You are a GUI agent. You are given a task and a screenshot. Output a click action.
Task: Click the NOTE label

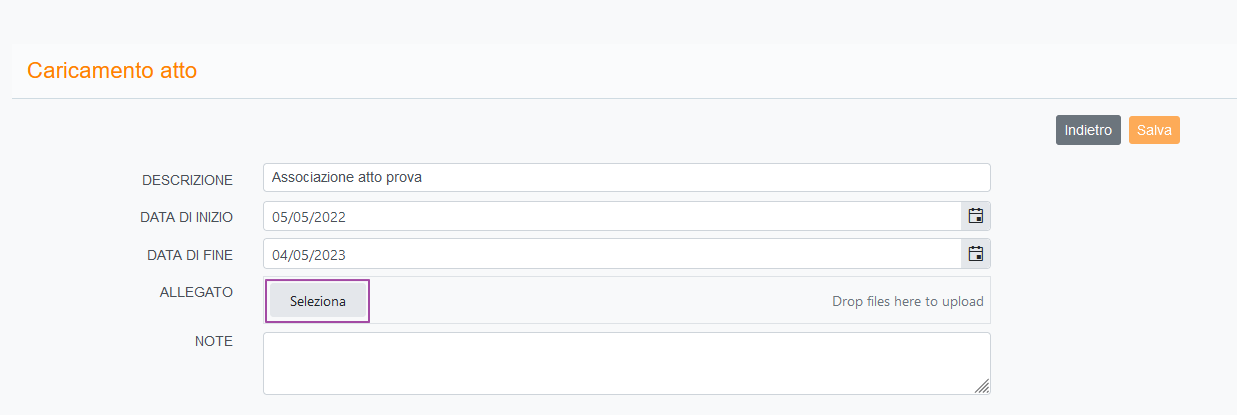[x=213, y=341]
